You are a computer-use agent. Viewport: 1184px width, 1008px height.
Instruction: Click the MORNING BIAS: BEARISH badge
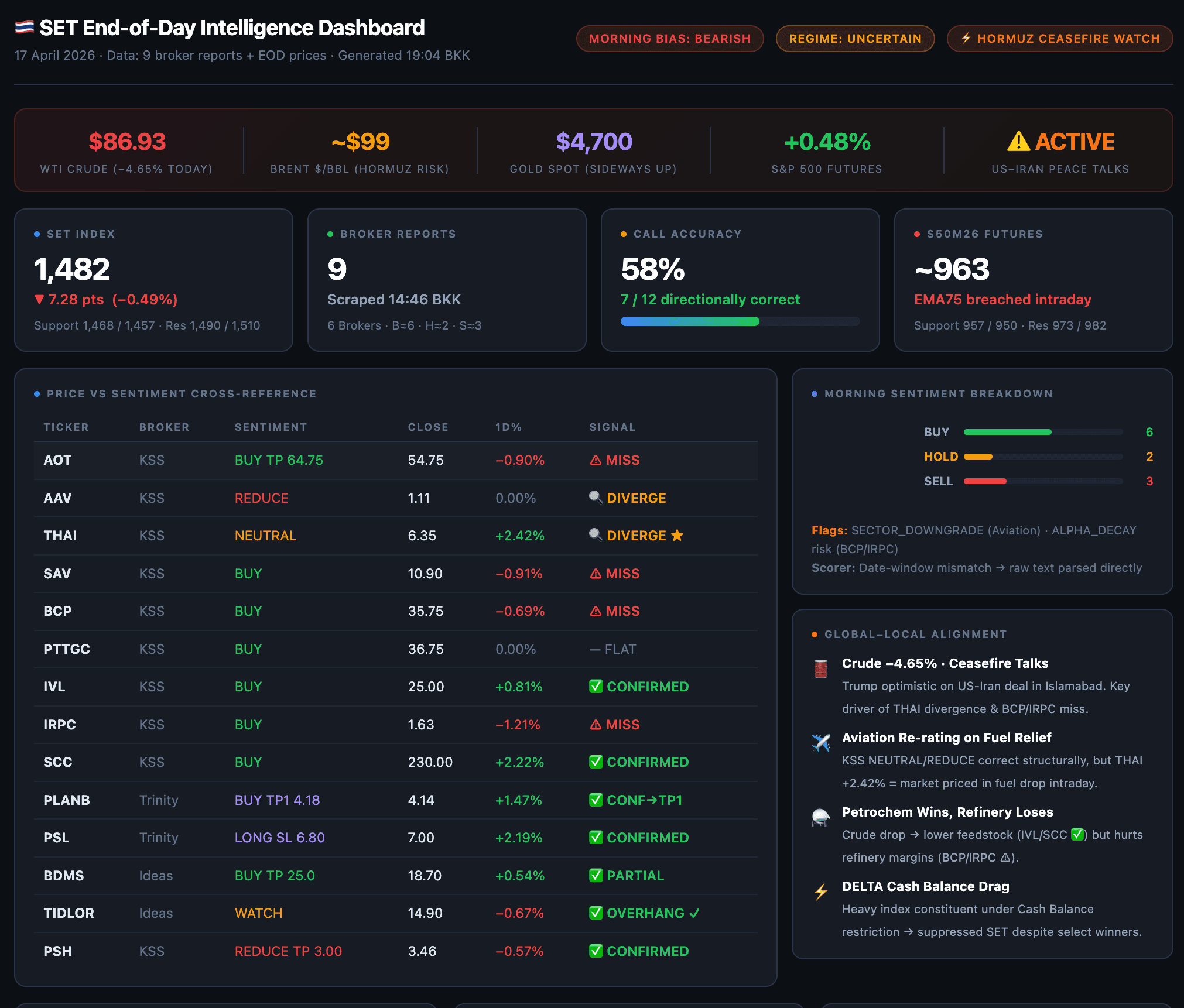pos(670,39)
